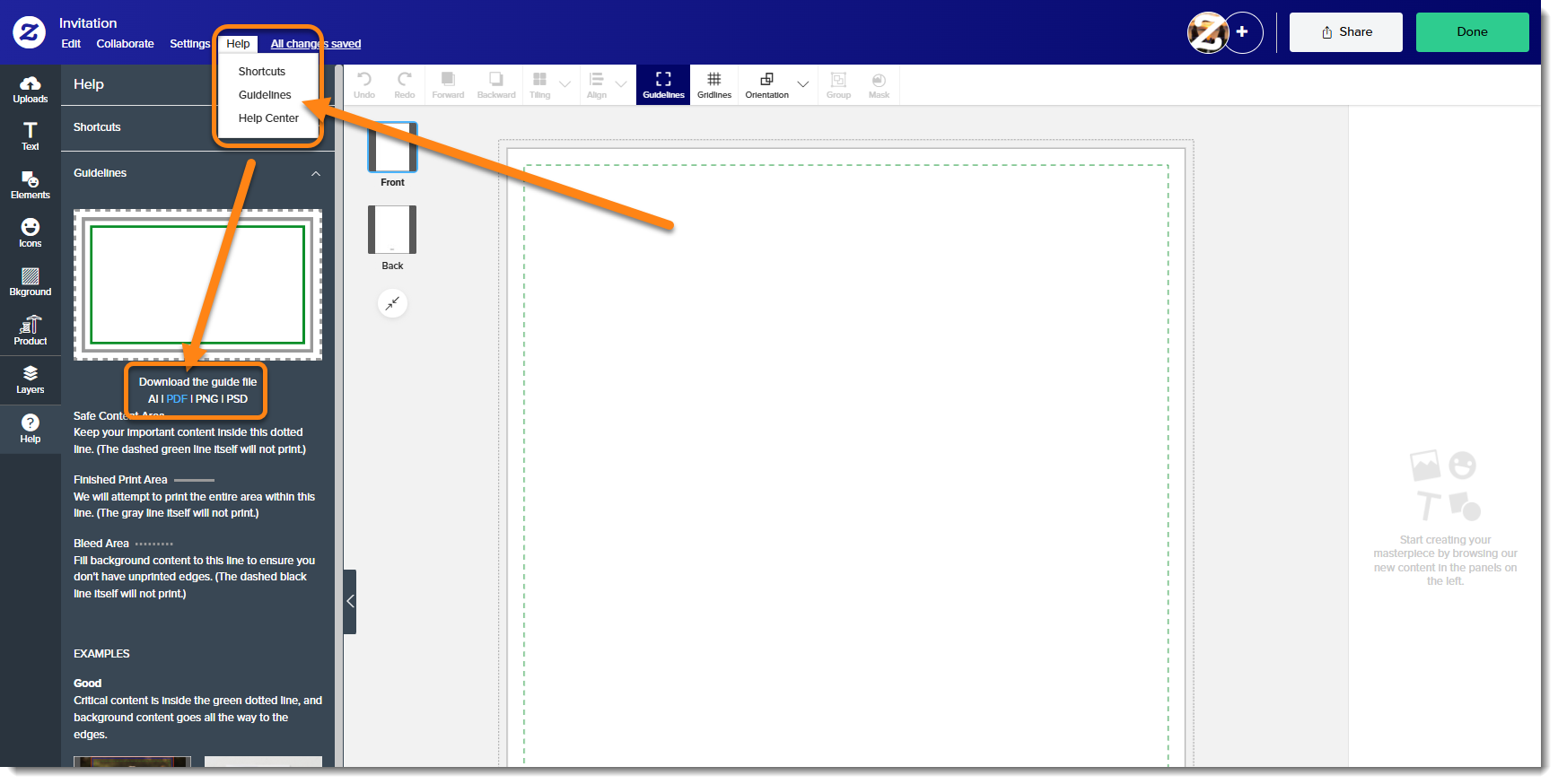Viewport: 1558px width, 784px height.
Task: Open the Icons panel
Action: tap(30, 233)
